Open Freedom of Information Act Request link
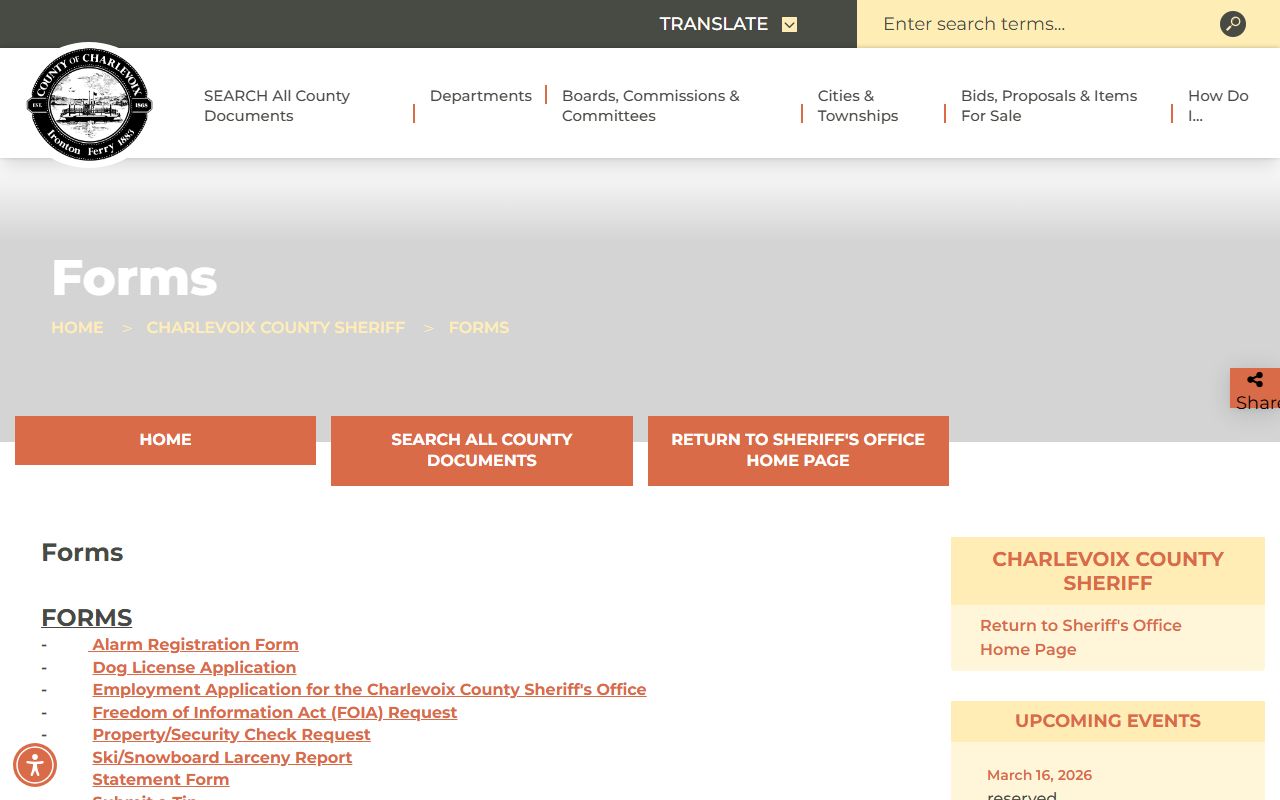This screenshot has width=1280, height=800. tap(275, 712)
